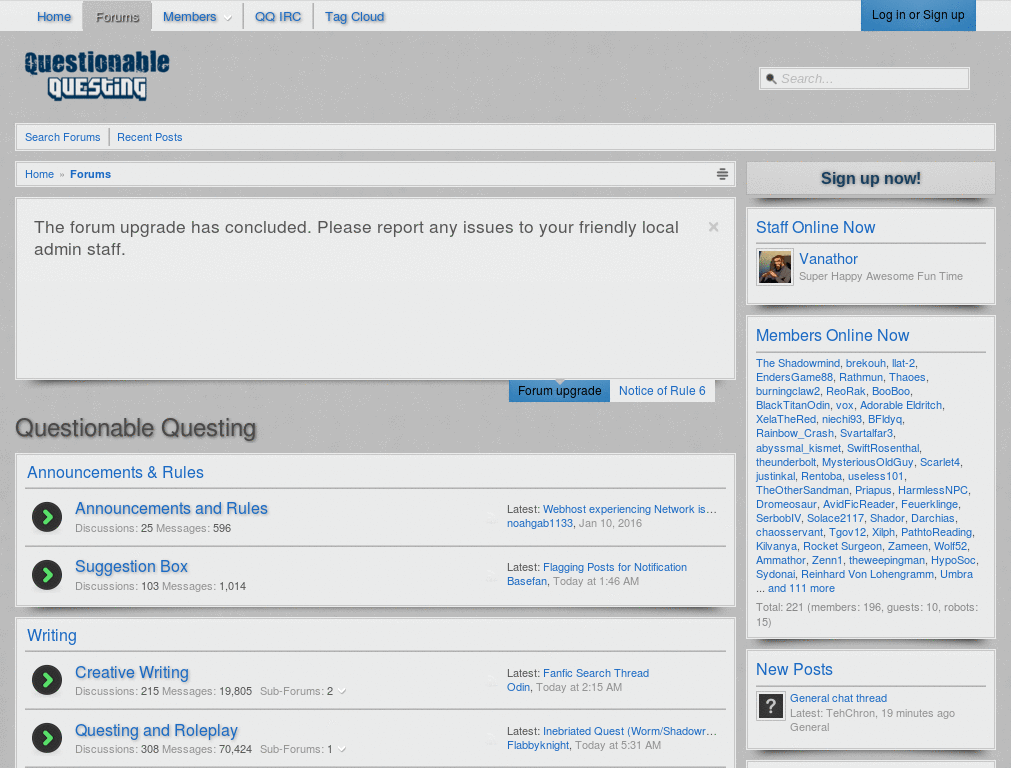
Task: Go to the Home tab
Action: pyautogui.click(x=54, y=17)
